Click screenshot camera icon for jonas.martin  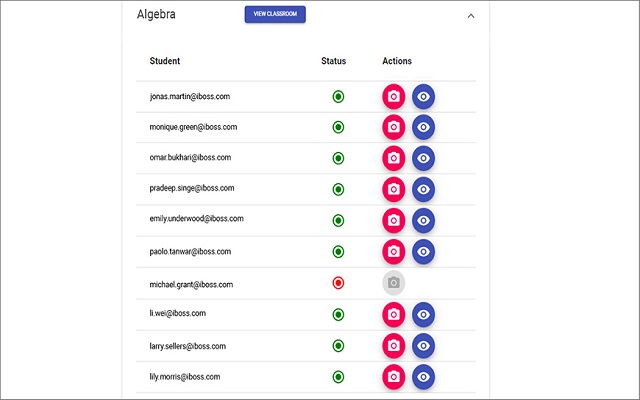[393, 97]
